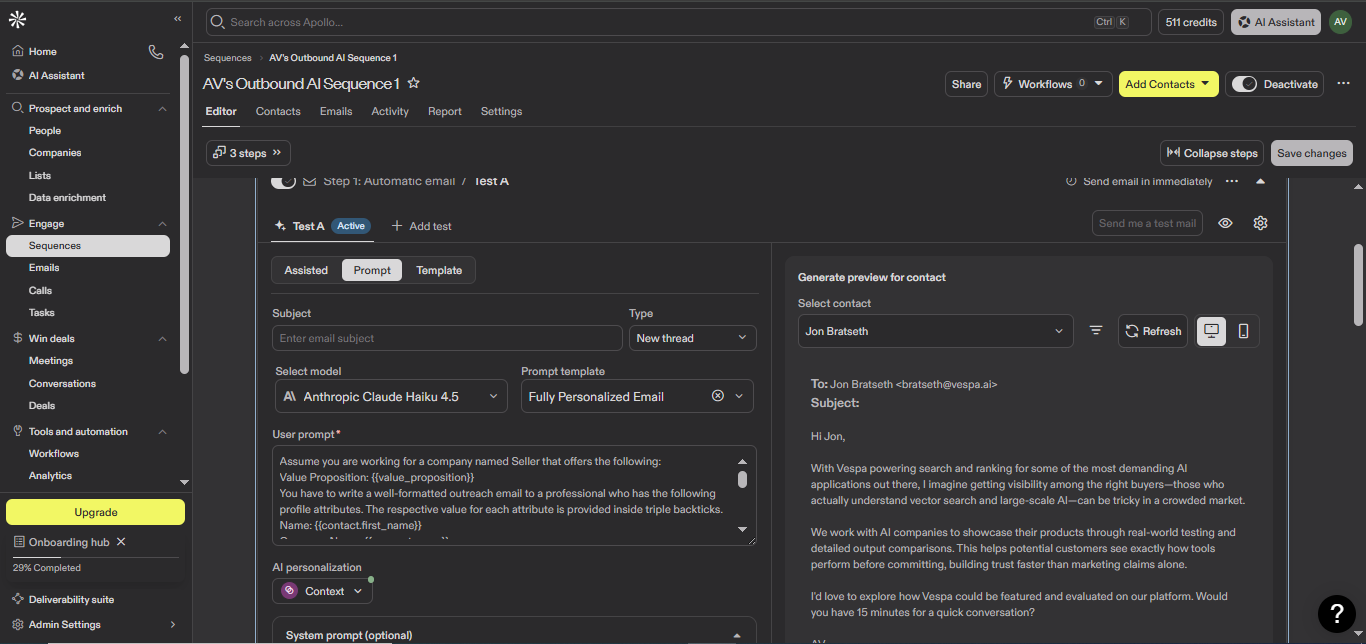1366x644 pixels.
Task: Show email preview with the eye icon
Action: pos(1225,223)
